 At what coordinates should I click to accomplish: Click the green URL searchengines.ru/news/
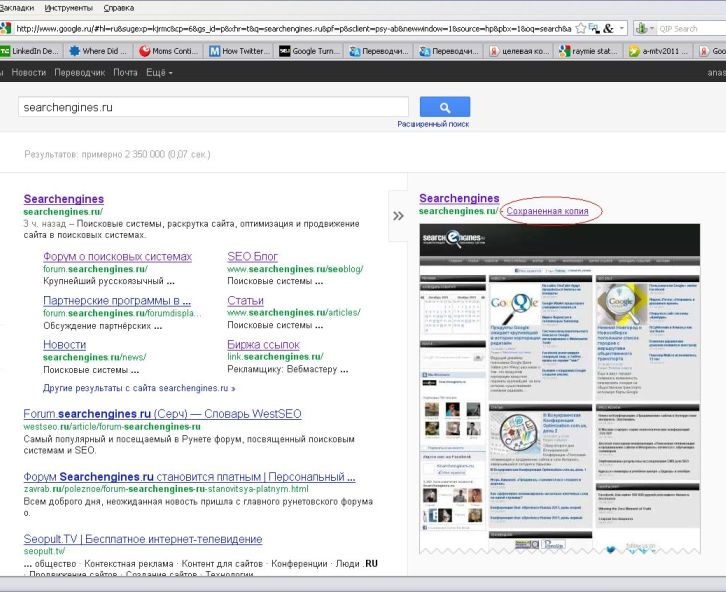[94, 357]
